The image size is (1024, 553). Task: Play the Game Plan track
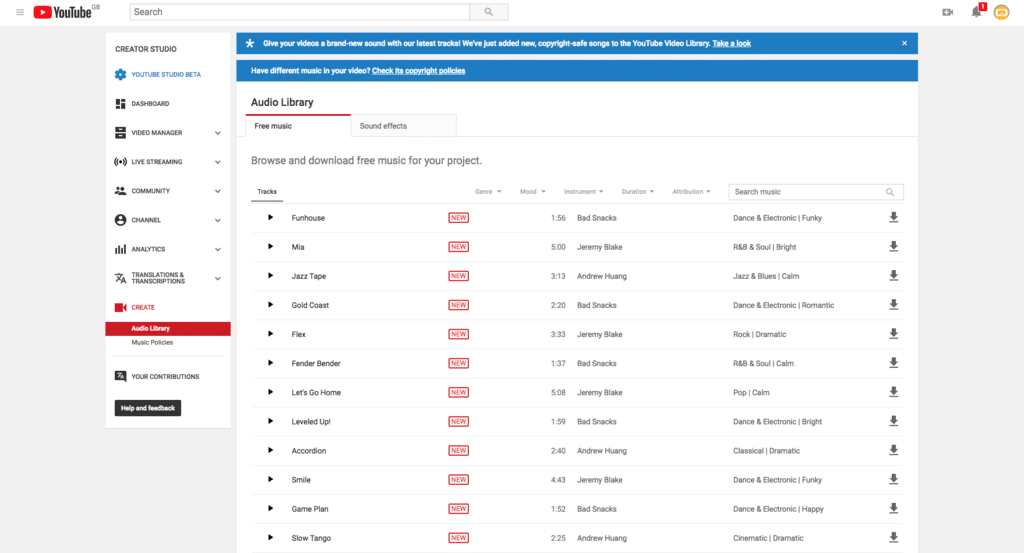coord(270,509)
